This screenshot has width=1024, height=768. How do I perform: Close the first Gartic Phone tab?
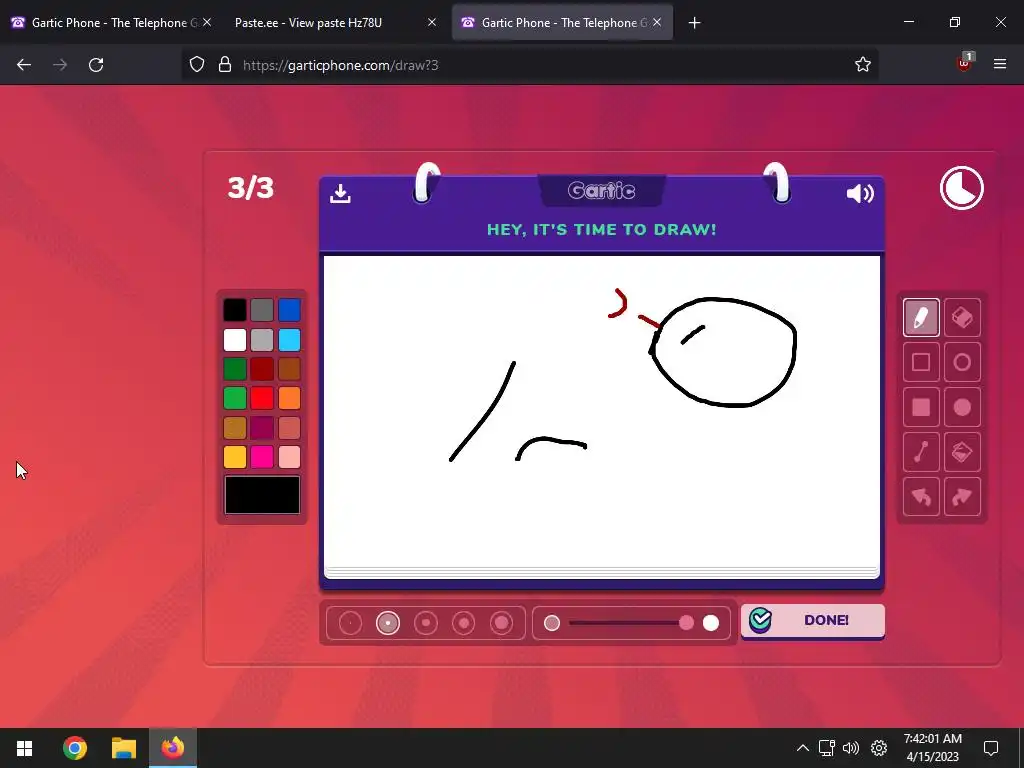[x=207, y=23]
